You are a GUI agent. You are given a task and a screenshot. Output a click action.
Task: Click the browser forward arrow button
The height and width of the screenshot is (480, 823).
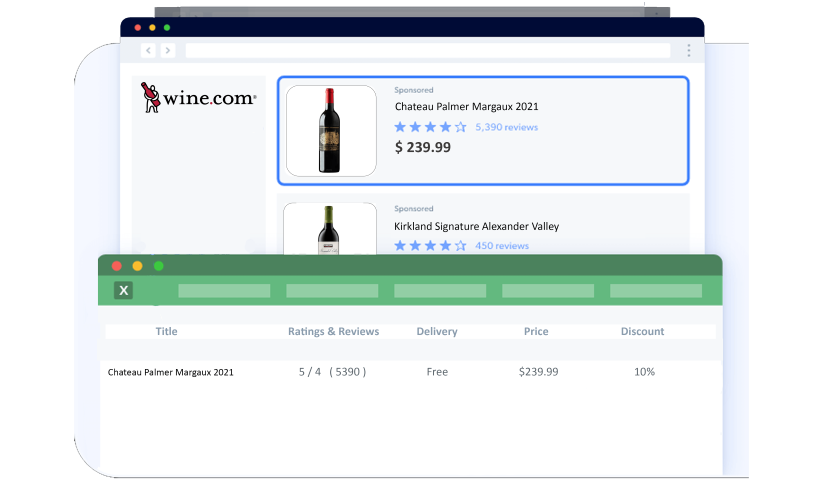168,50
